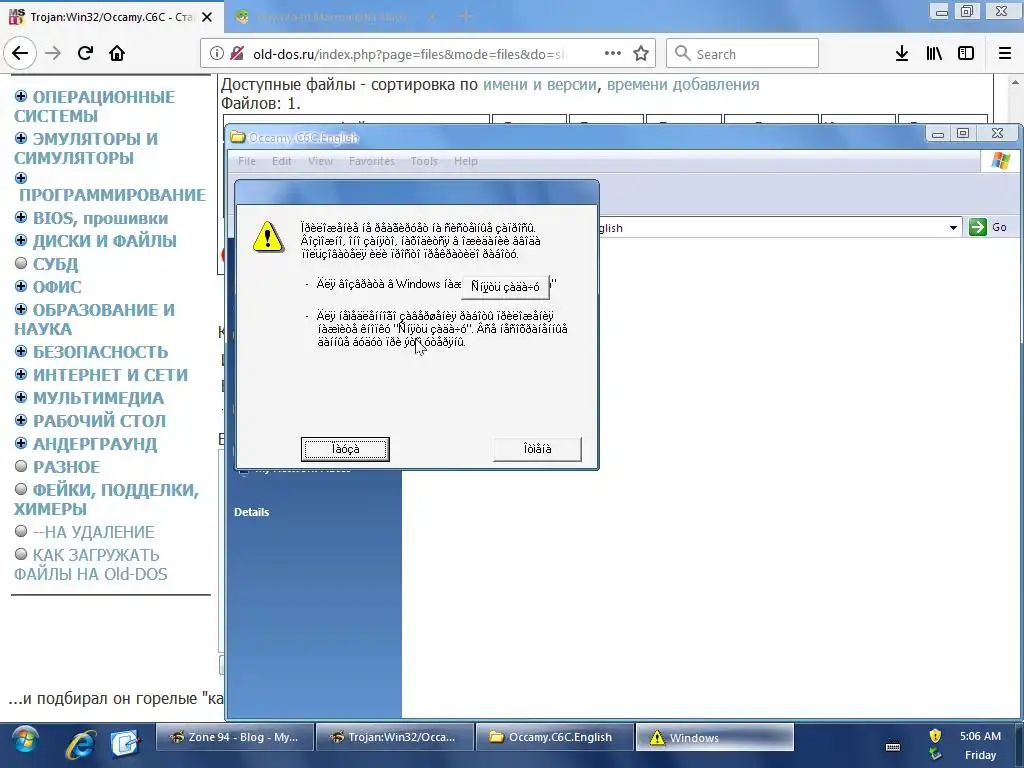This screenshot has width=1024, height=768.
Task: Expand ОПЕРАЦИОННЫЕ СИСТЕМЫ category
Action: pos(21,97)
